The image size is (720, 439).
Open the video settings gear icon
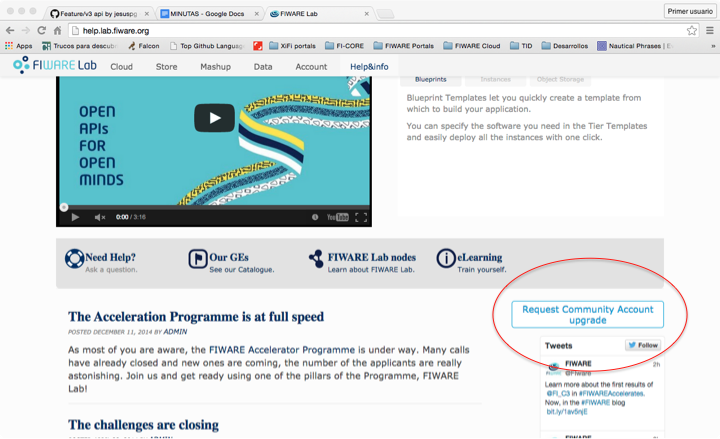point(315,217)
